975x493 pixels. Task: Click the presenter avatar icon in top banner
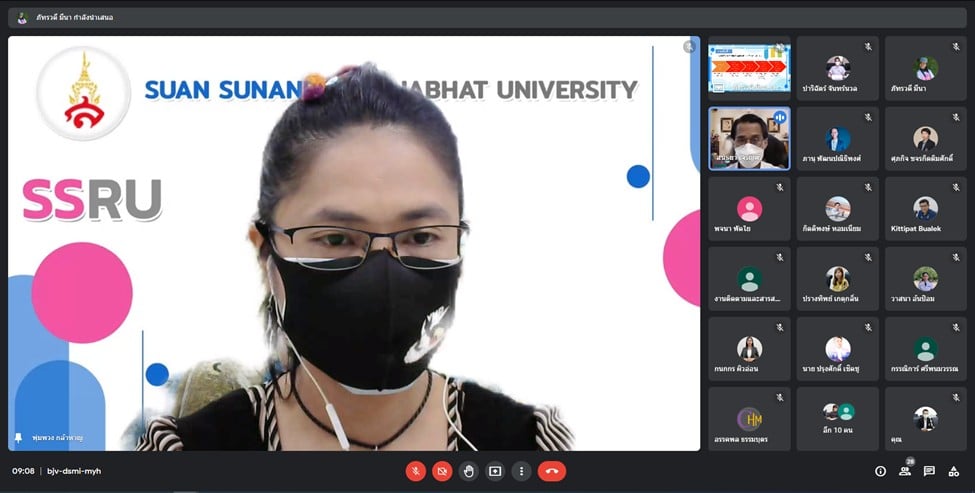[22, 17]
